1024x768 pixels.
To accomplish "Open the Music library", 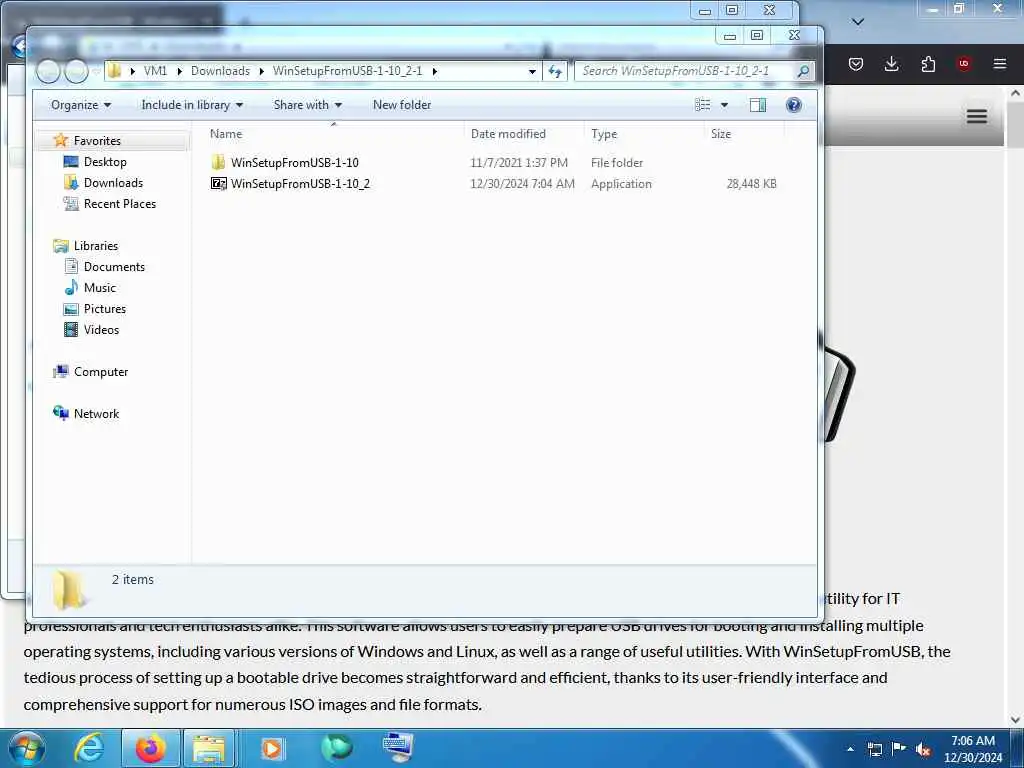I will 99,287.
